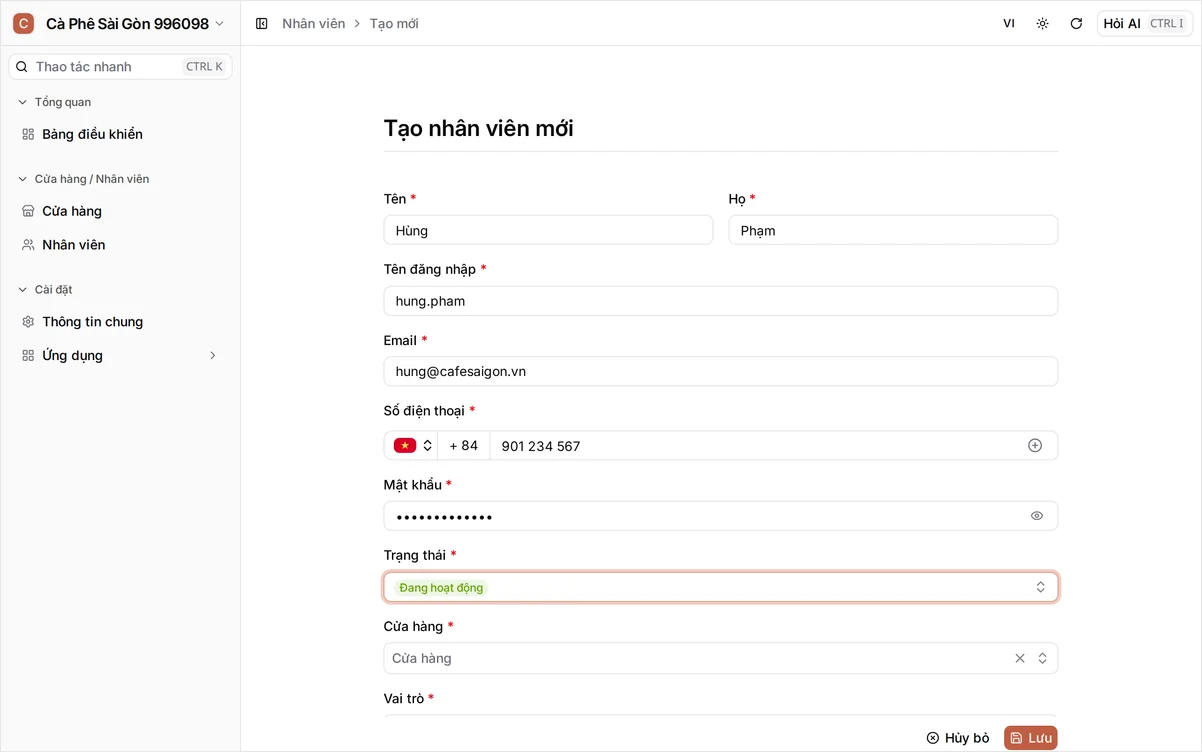Click the store icon beside Cửa hàng
The height and width of the screenshot is (752, 1202).
pos(28,211)
